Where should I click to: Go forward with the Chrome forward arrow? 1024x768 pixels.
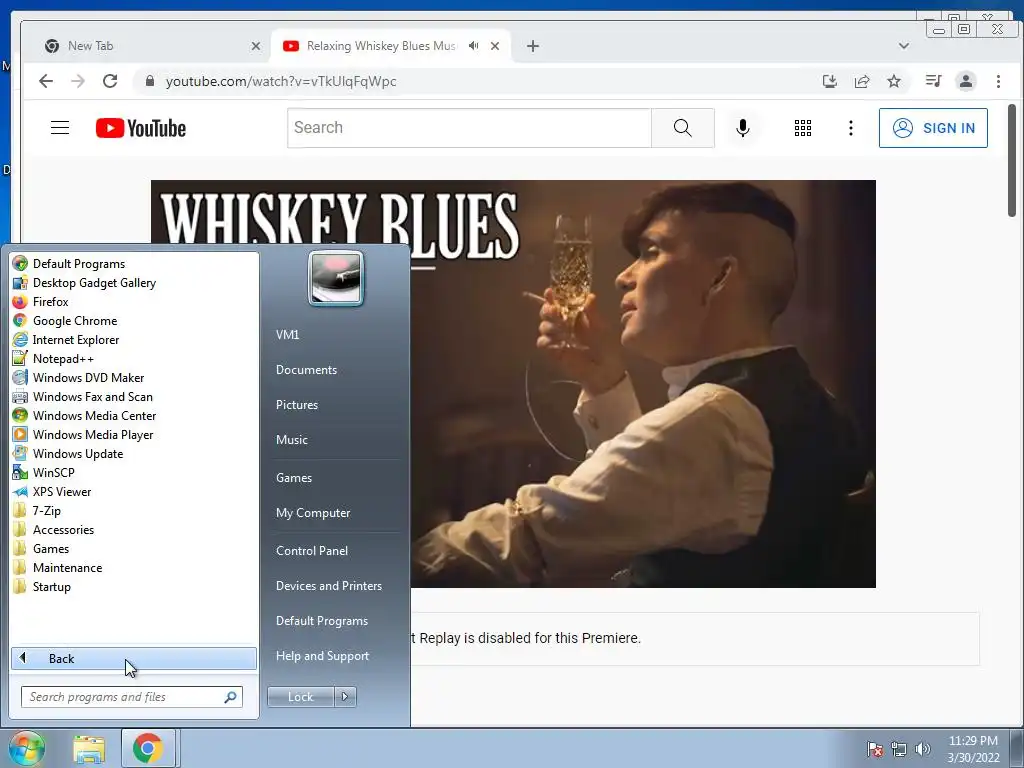(78, 81)
